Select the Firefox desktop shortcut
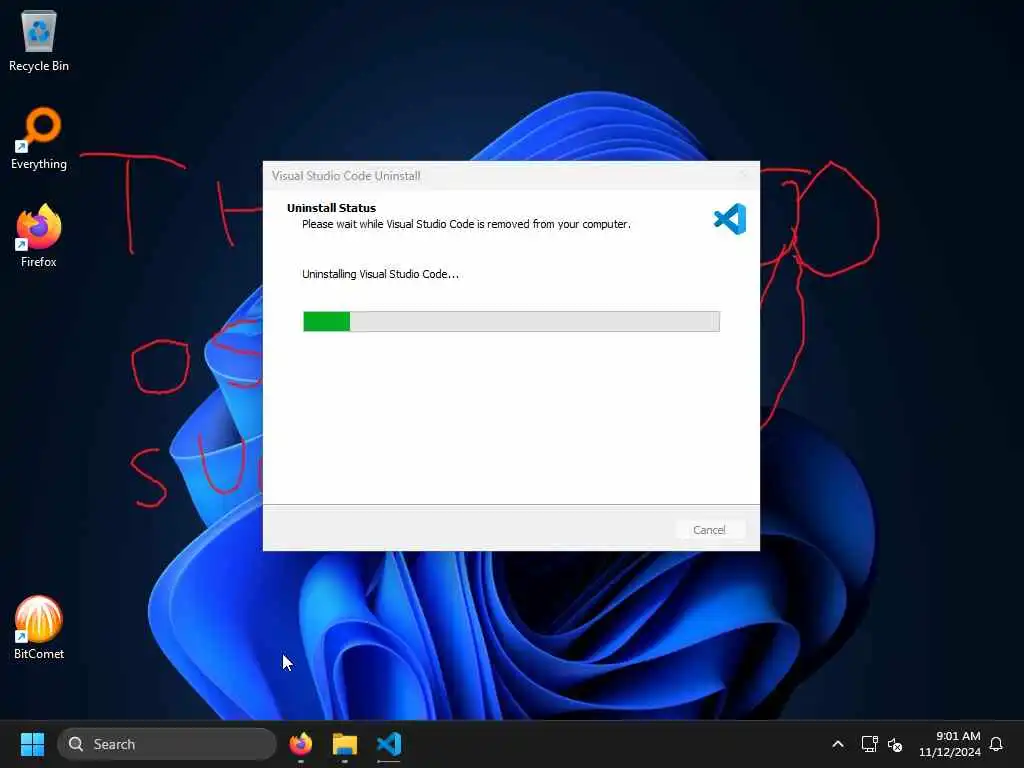 [39, 236]
